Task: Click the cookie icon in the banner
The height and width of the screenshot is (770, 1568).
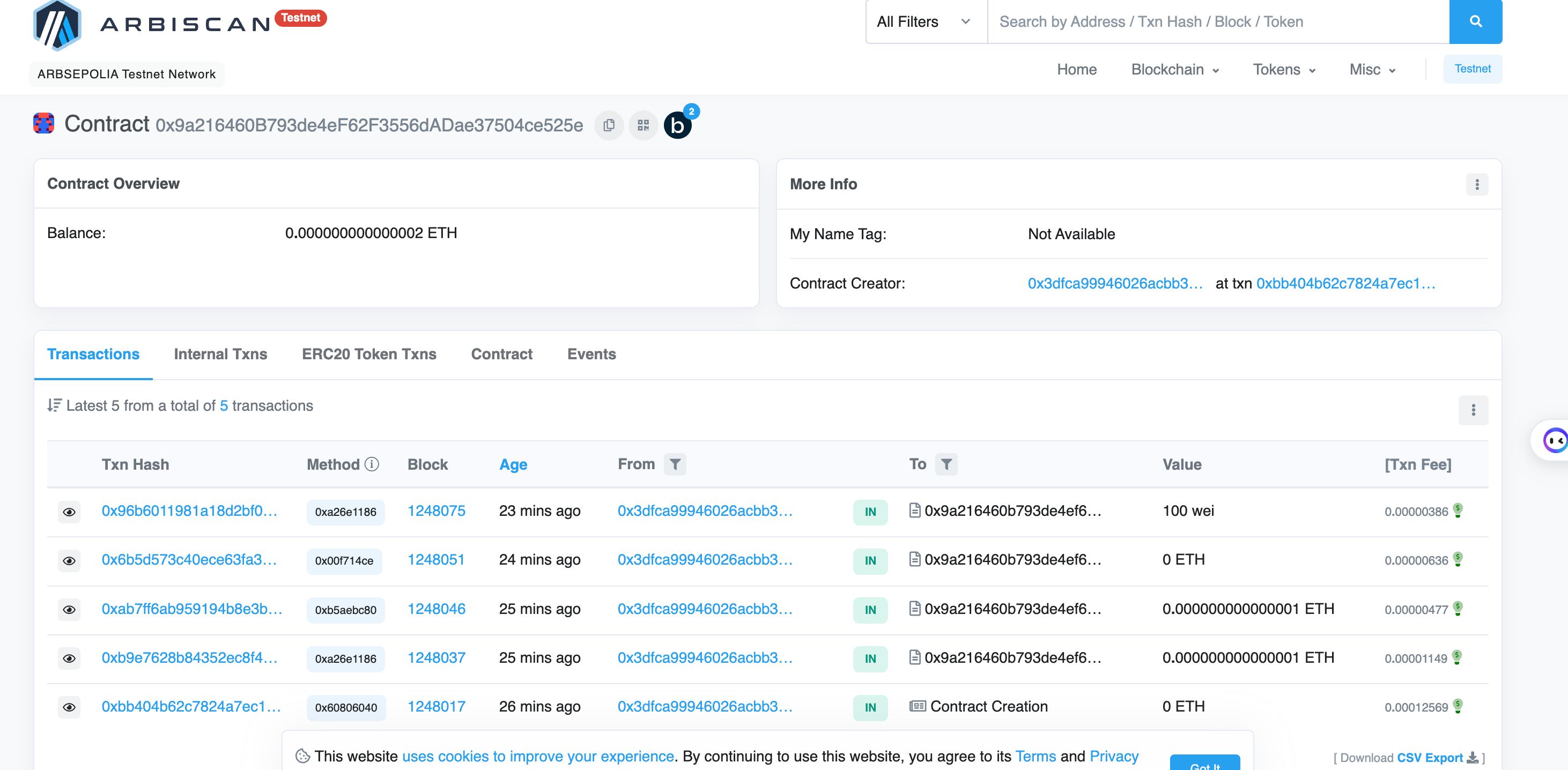Action: coord(302,756)
